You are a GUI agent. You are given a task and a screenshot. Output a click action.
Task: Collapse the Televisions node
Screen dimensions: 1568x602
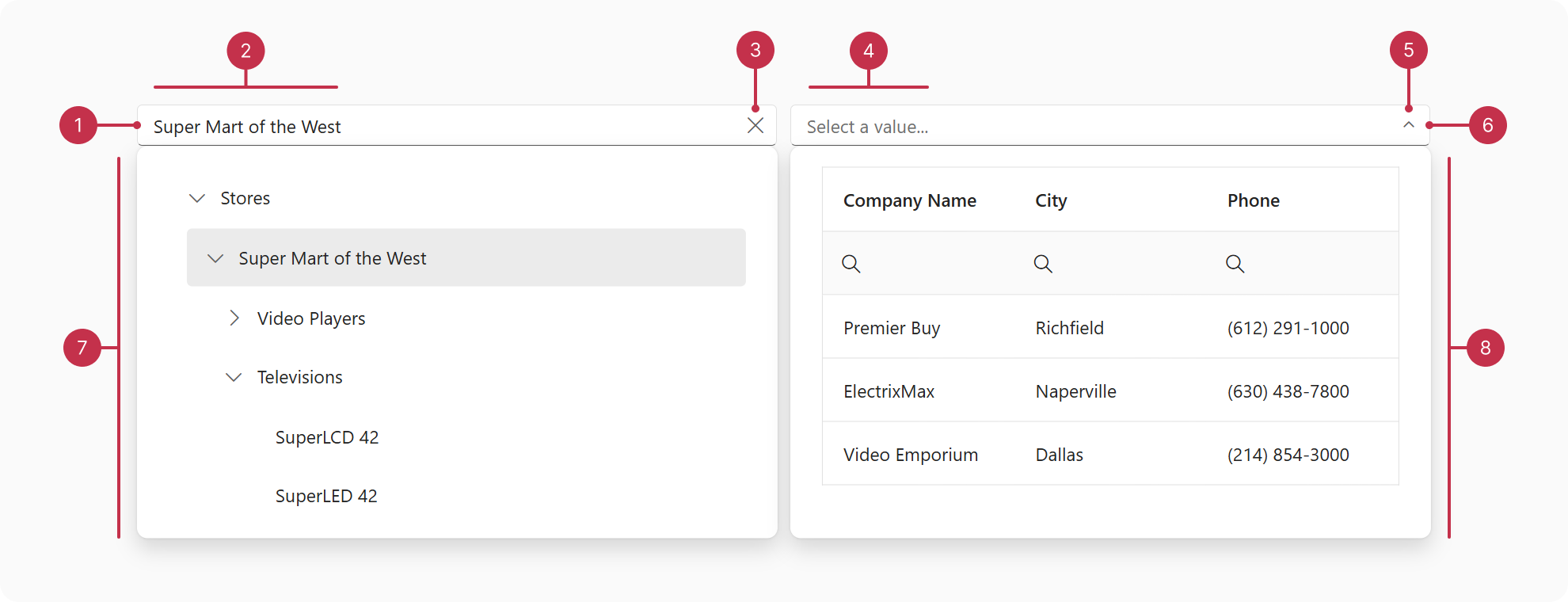(234, 377)
